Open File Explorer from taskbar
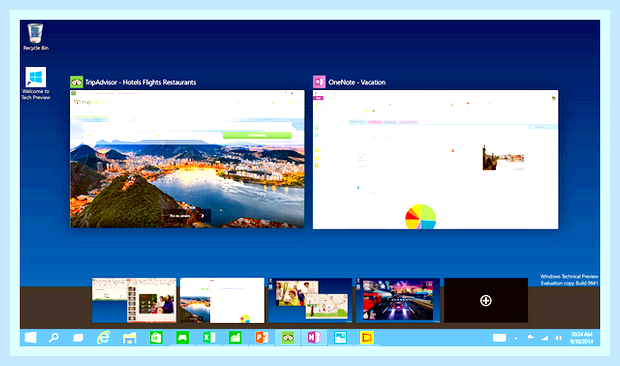This screenshot has height=366, width=620. 129,338
